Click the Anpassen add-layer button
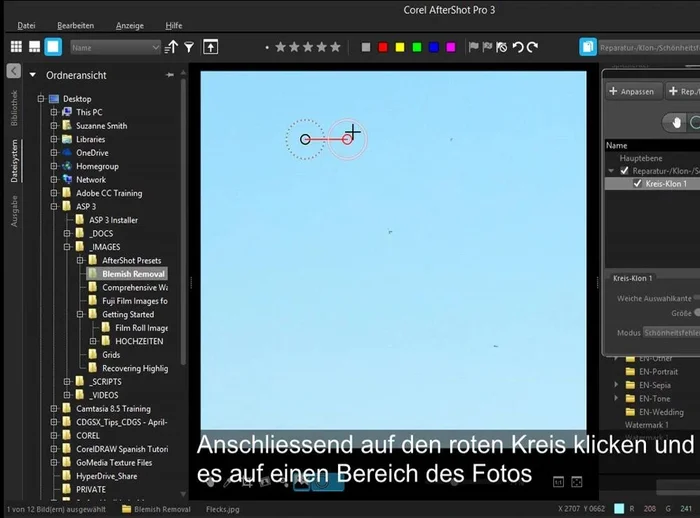 click(632, 91)
